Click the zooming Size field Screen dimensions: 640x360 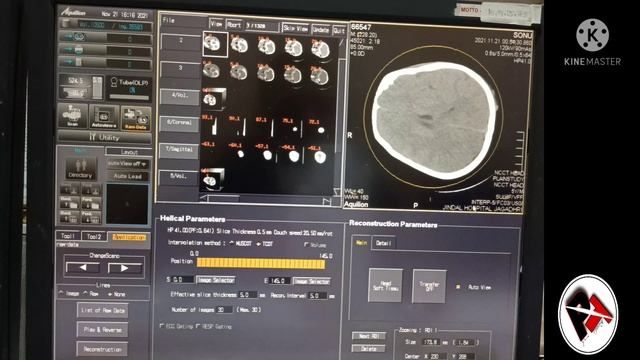pos(430,342)
